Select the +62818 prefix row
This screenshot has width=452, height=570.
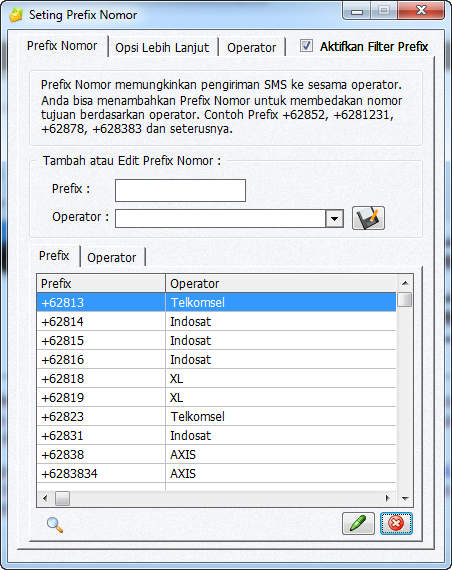tap(216, 378)
